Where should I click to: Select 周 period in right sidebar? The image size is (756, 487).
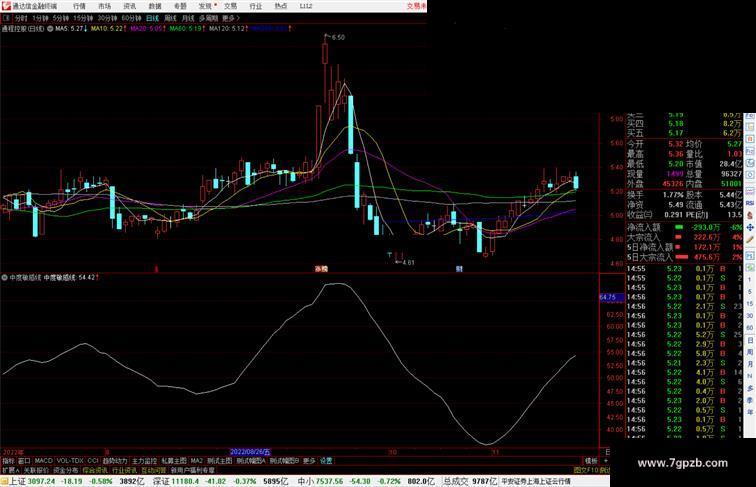coord(750,352)
